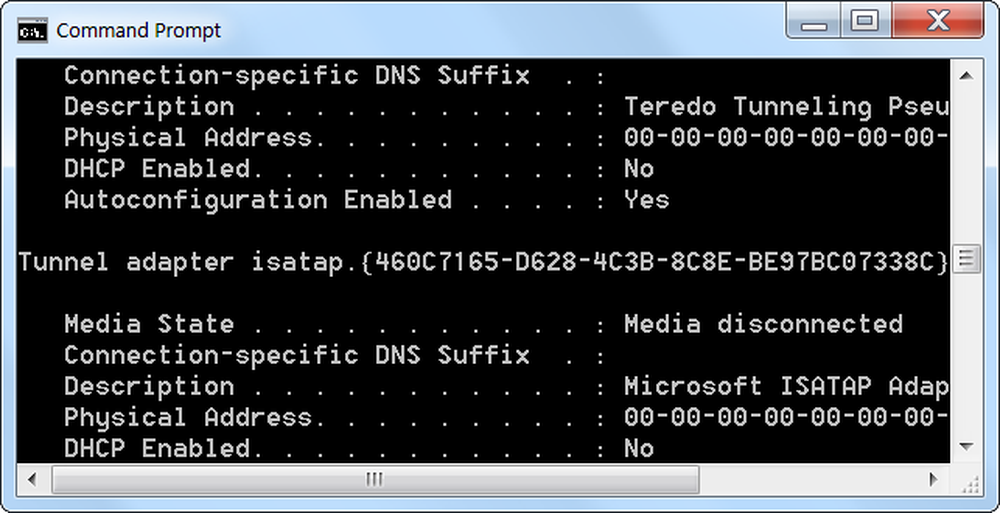The image size is (1000, 513).
Task: Click the "Media disconnected" text
Action: click(763, 324)
